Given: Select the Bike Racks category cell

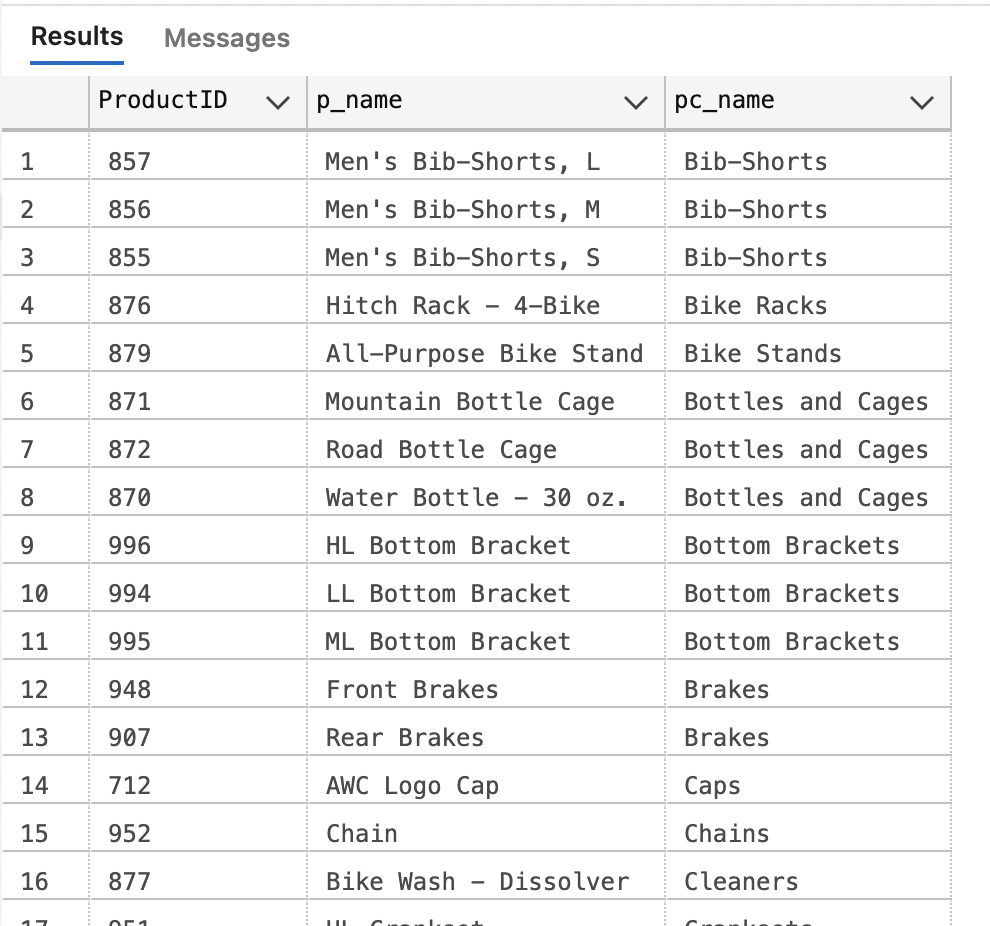Looking at the screenshot, I should (x=808, y=306).
